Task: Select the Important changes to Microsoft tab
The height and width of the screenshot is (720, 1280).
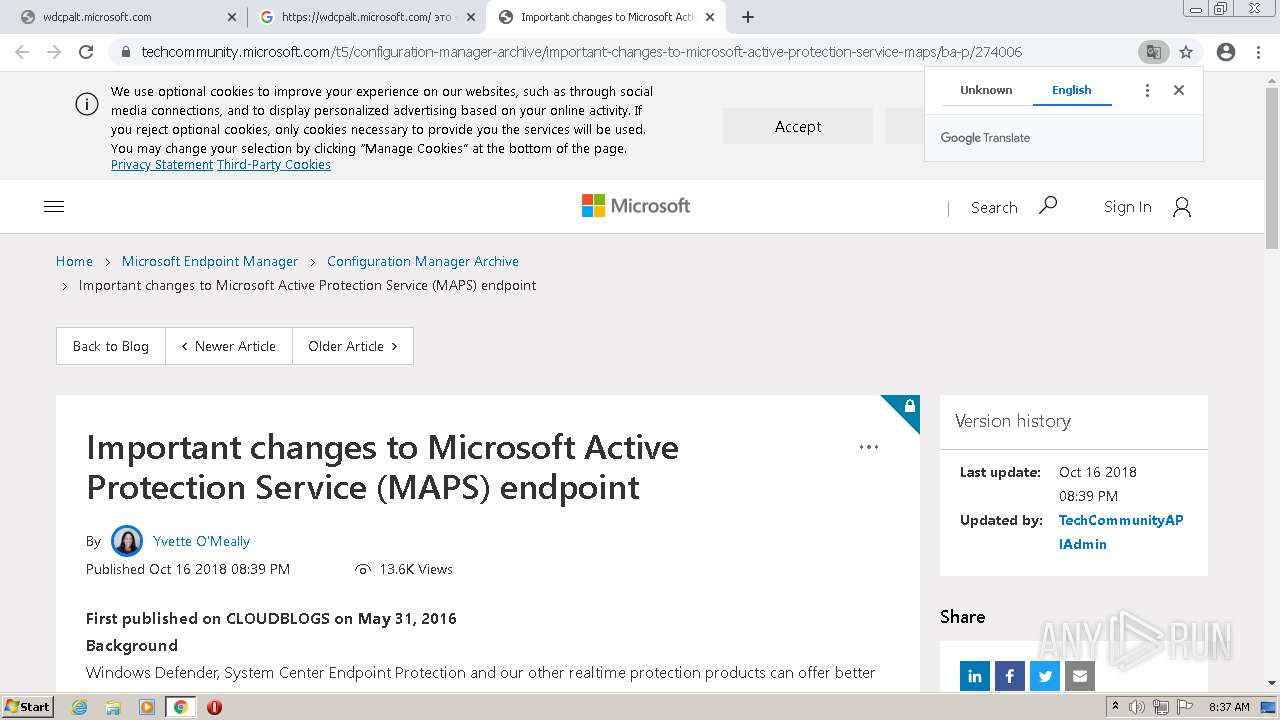Action: pyautogui.click(x=606, y=17)
